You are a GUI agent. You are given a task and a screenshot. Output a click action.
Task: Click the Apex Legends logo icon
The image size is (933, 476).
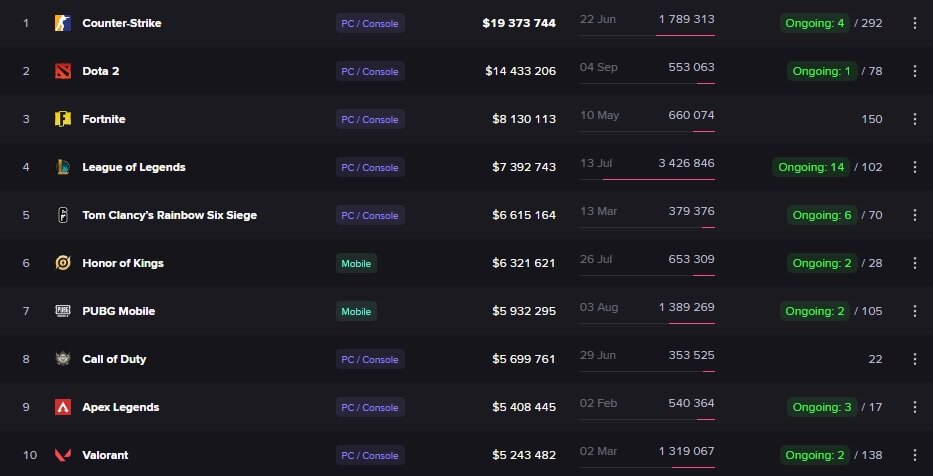tap(63, 407)
